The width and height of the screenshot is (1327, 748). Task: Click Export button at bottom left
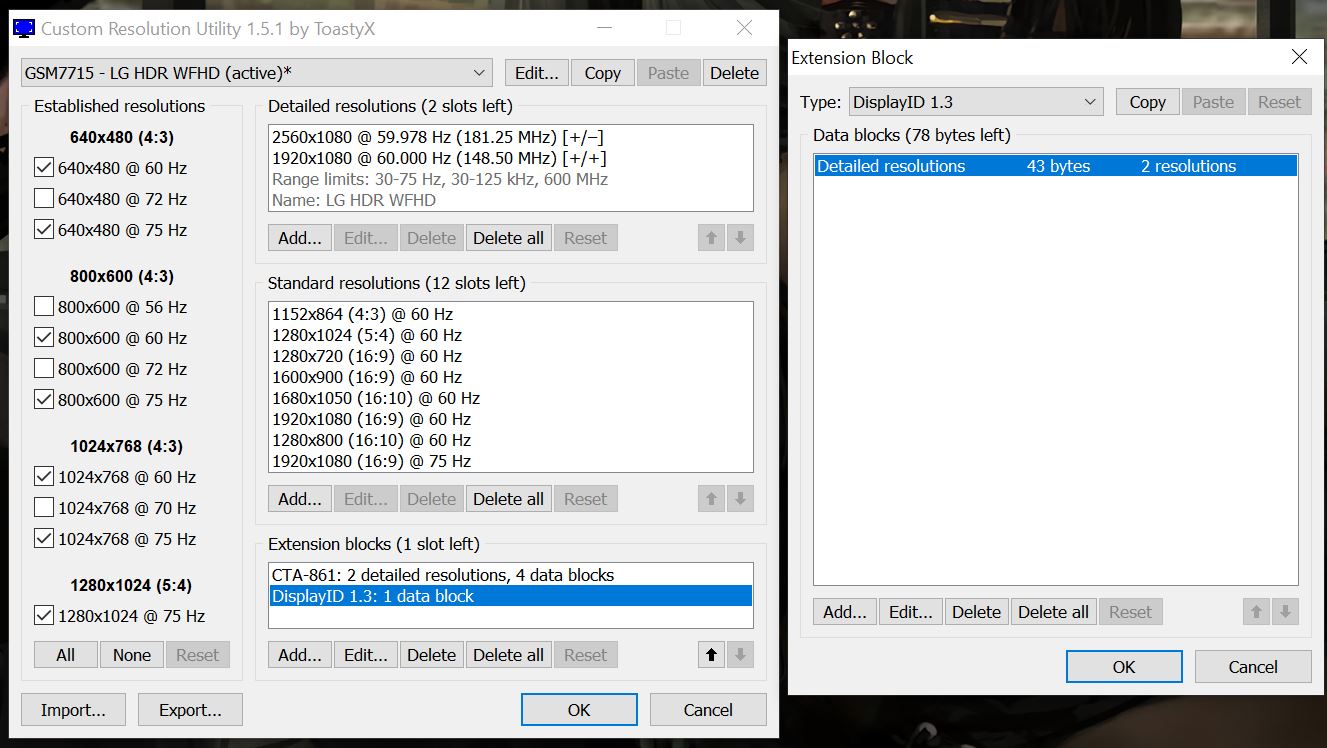190,710
